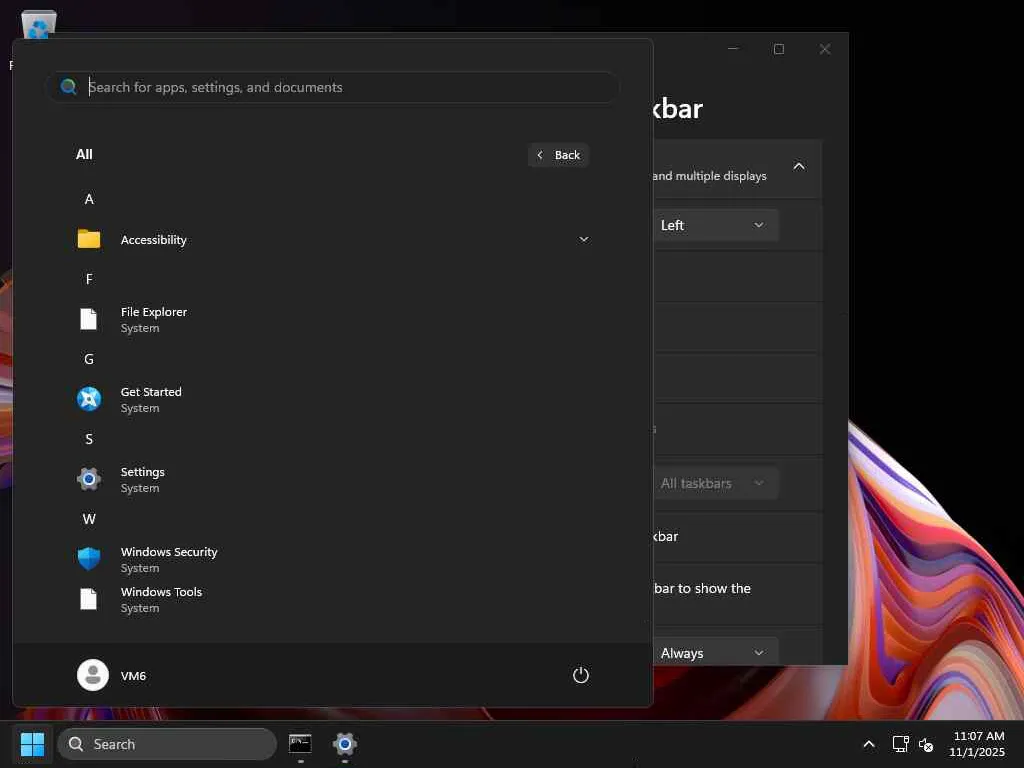Select the Windows Security entry text

coord(169,552)
